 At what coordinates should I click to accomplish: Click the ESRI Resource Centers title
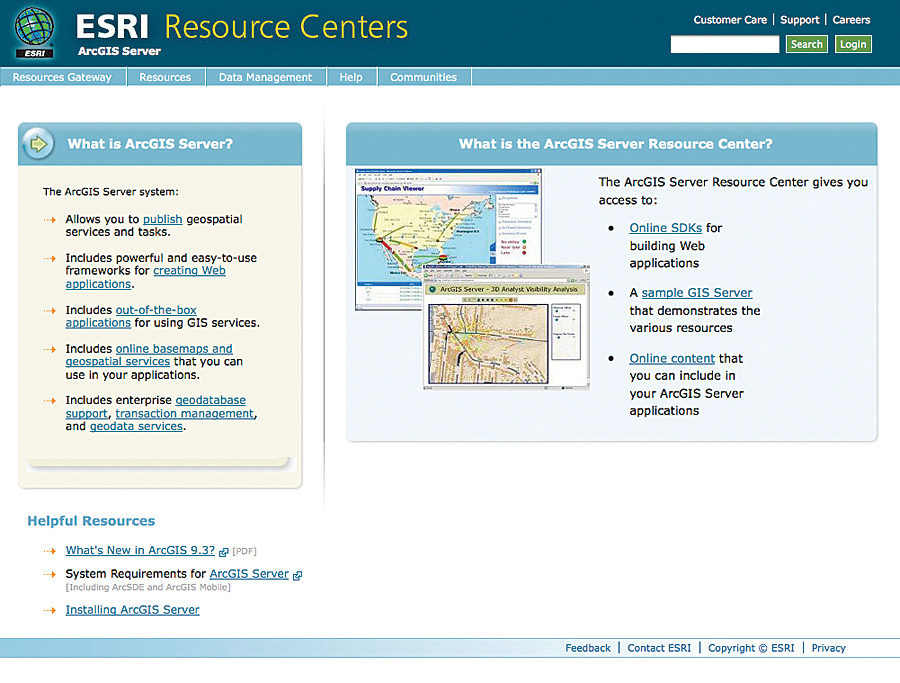tap(242, 26)
